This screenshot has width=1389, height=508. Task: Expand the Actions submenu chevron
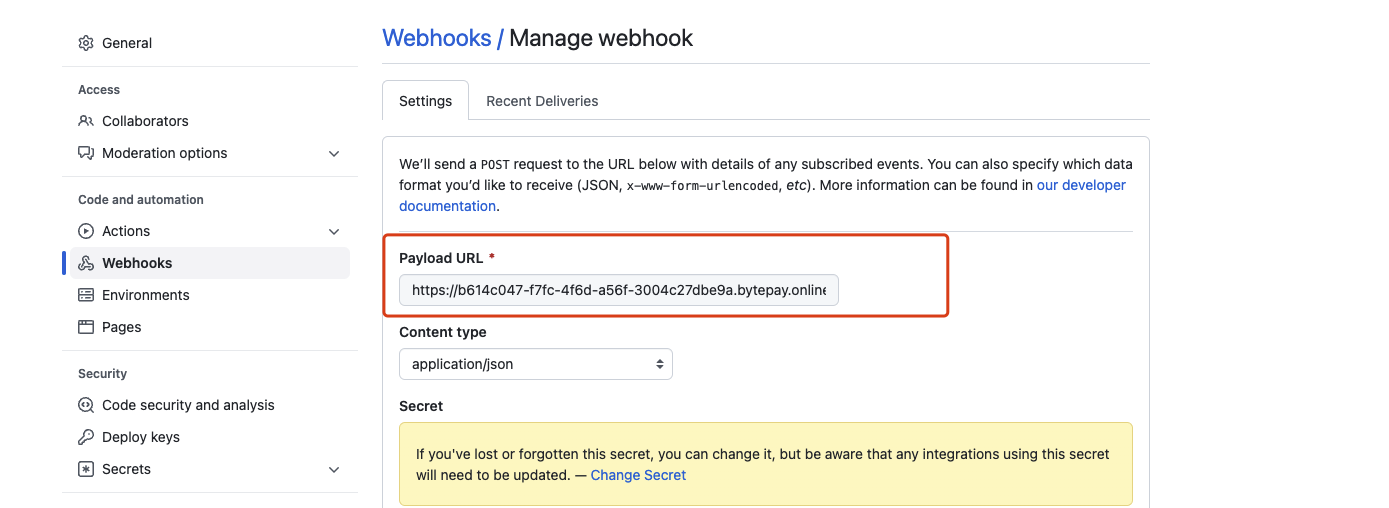(334, 231)
